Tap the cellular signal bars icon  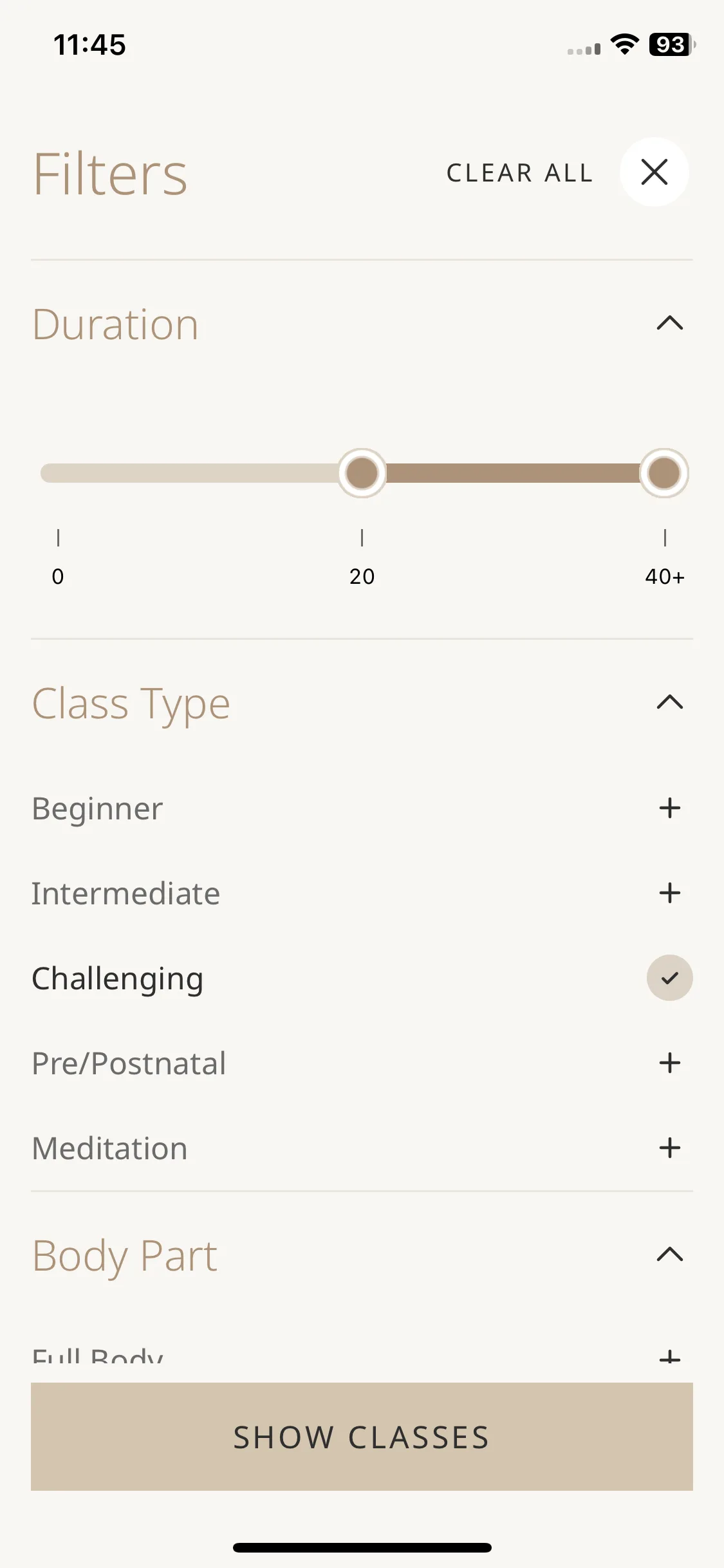[584, 48]
